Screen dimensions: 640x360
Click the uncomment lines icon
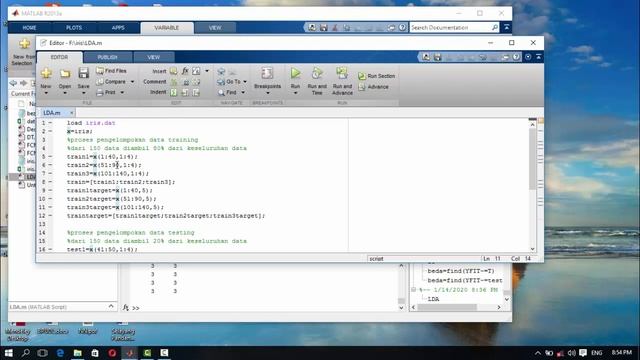185,82
